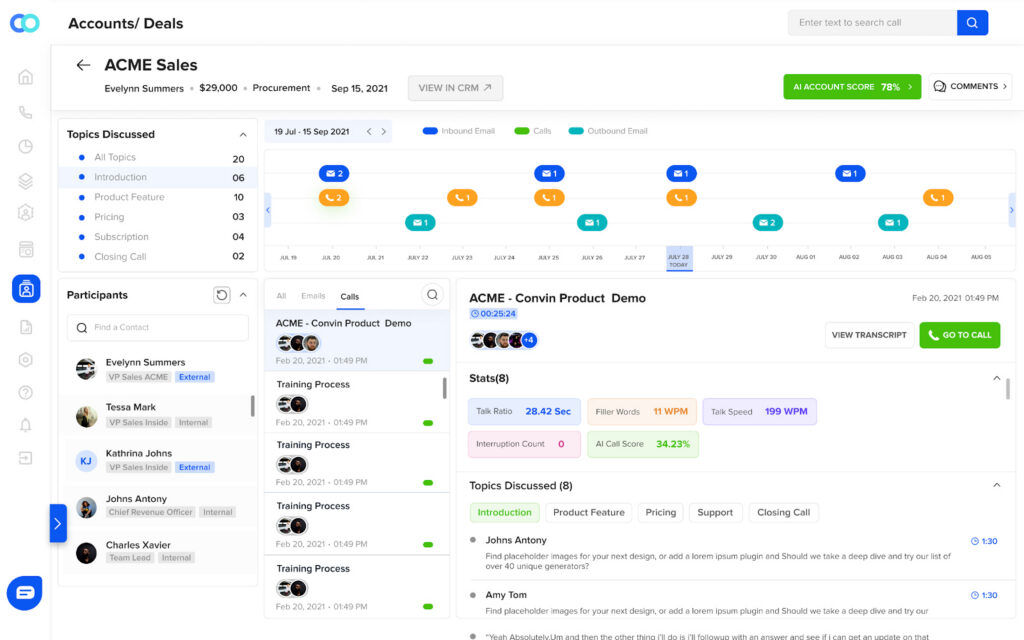Click the home icon in left sidebar
This screenshot has width=1024, height=640.
pyautogui.click(x=26, y=78)
